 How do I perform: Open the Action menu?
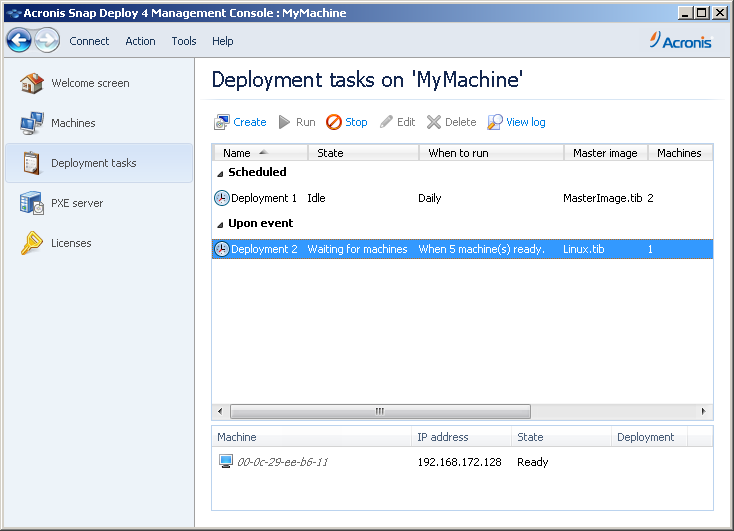pyautogui.click(x=140, y=41)
